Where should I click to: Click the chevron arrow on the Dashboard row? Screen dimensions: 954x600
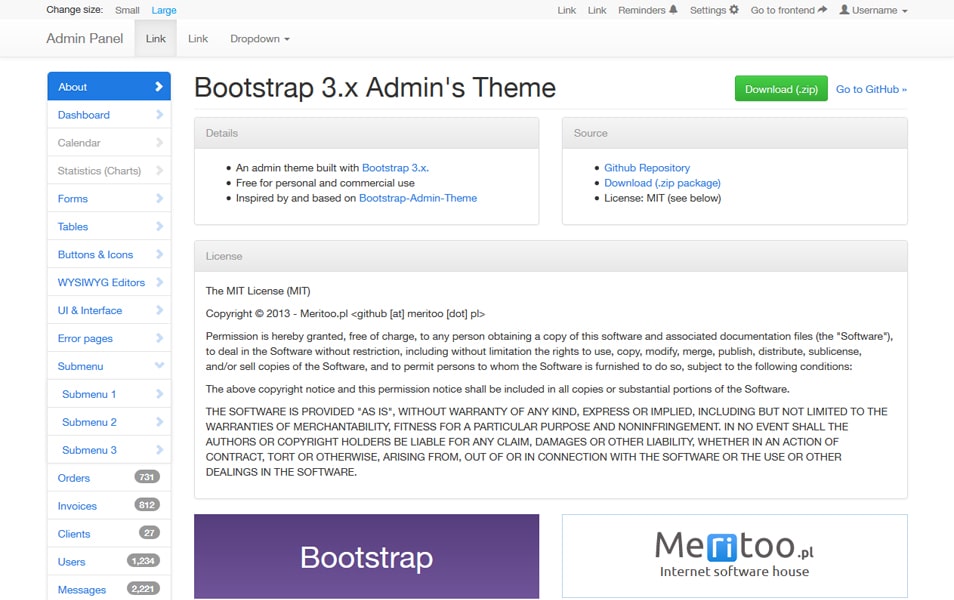159,114
